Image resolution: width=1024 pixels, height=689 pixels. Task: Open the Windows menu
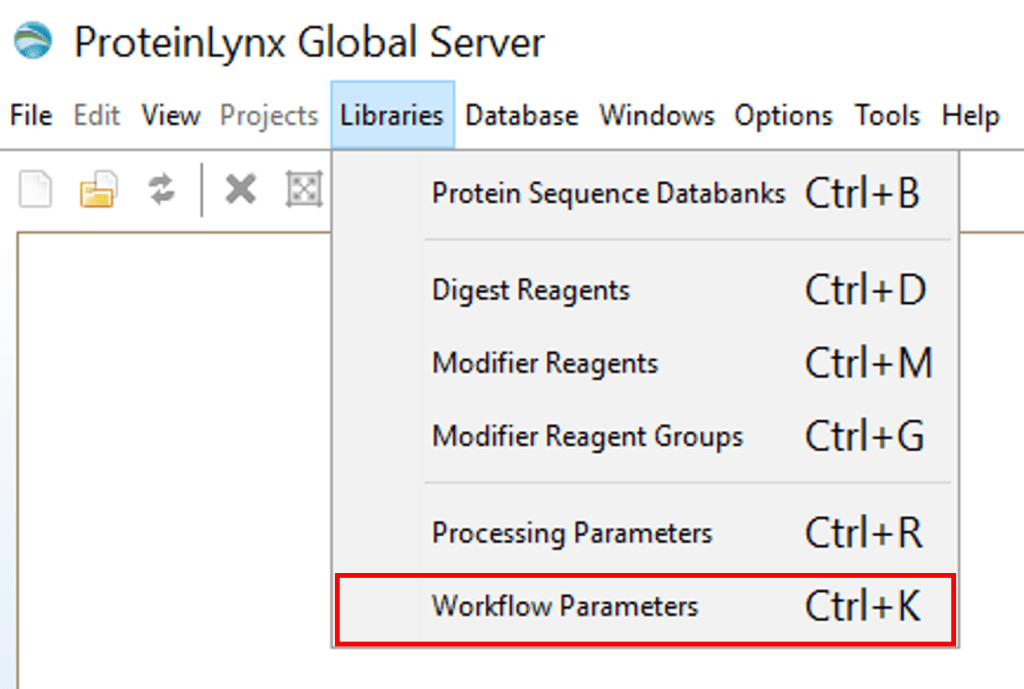pos(657,116)
